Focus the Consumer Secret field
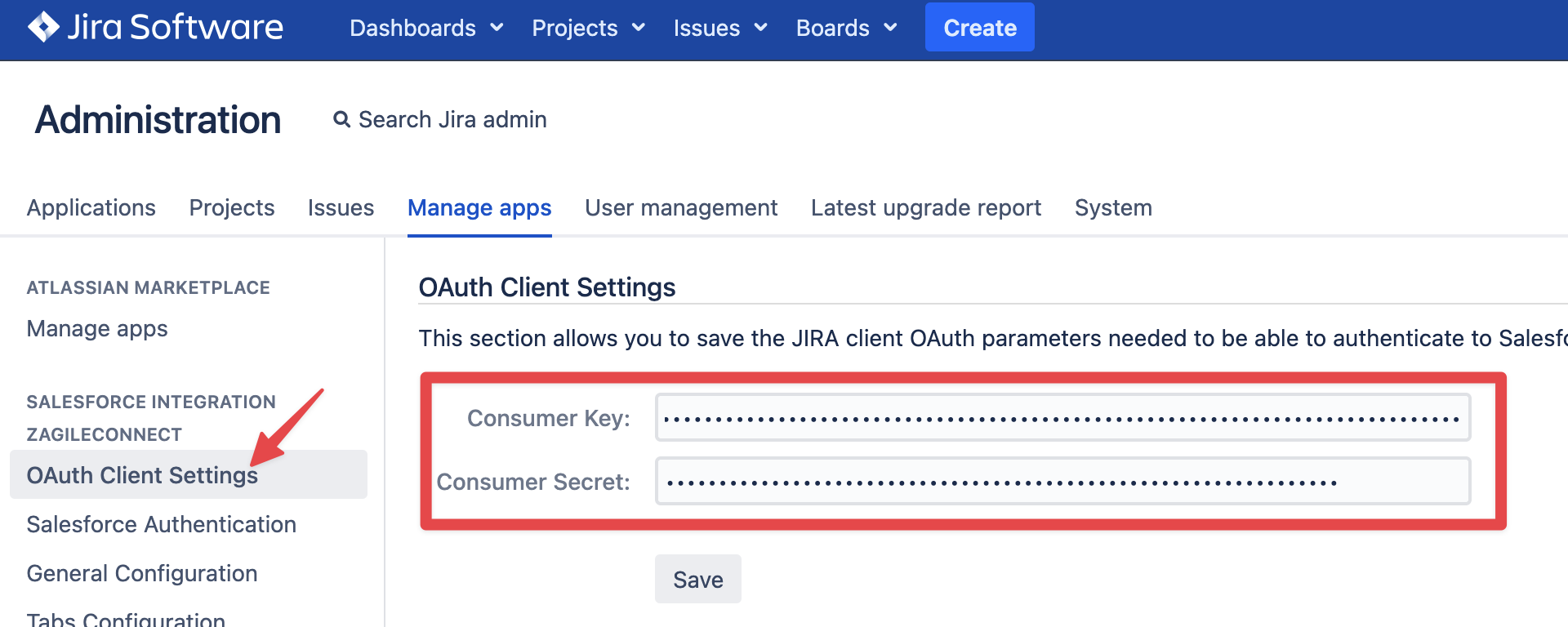 (1062, 482)
